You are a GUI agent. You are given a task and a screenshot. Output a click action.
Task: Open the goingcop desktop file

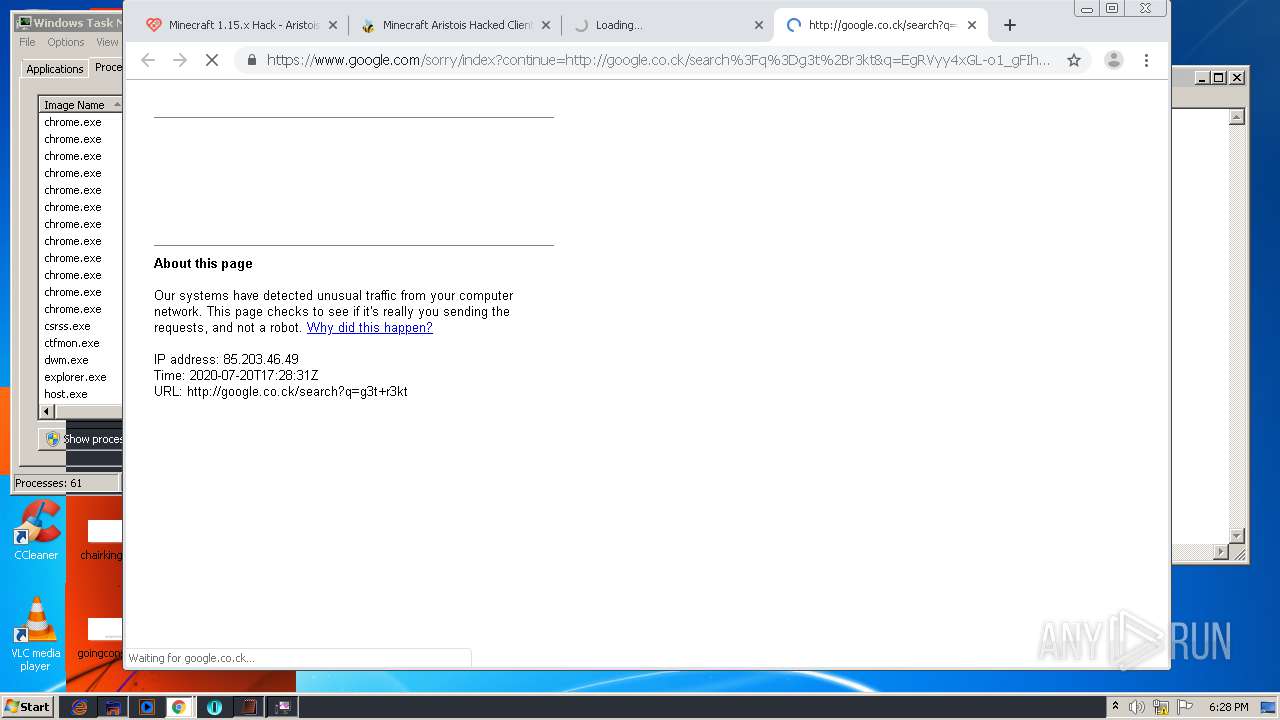[x=100, y=638]
